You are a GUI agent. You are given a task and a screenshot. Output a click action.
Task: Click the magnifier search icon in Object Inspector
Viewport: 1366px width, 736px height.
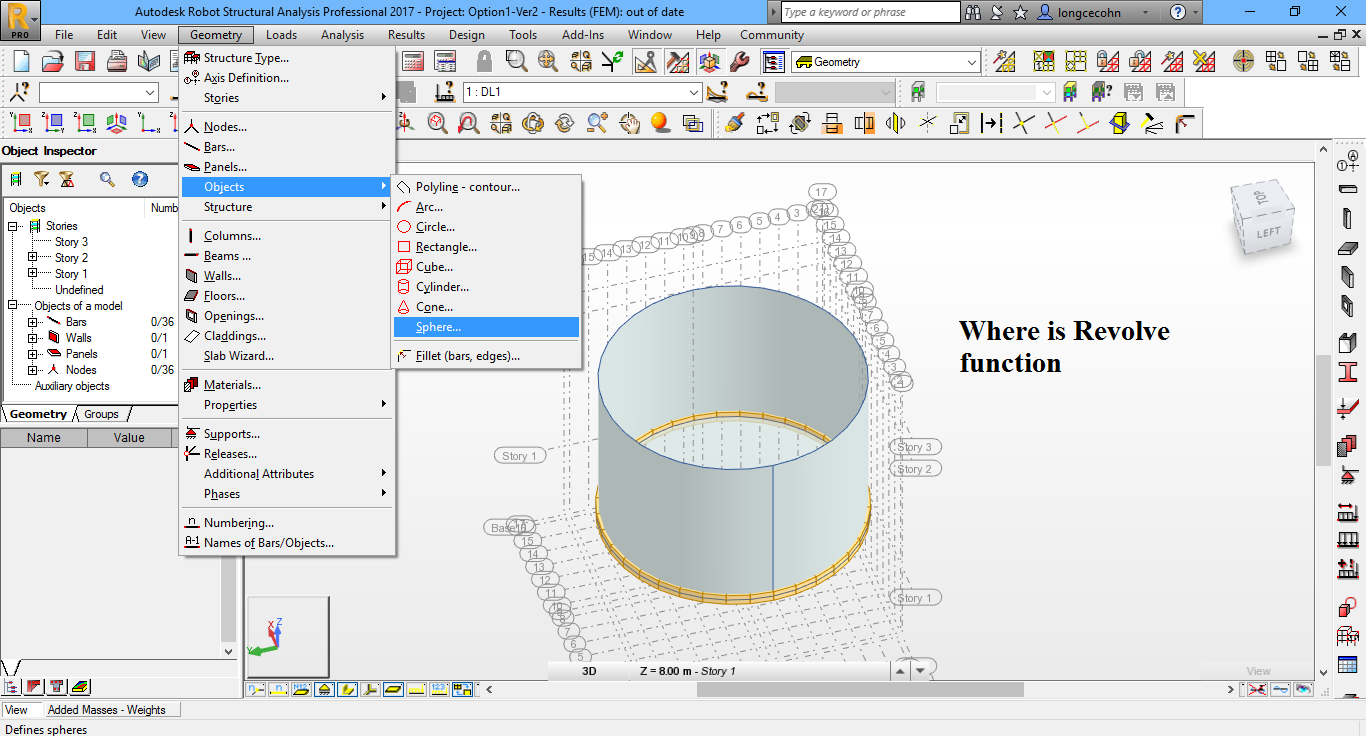click(105, 179)
